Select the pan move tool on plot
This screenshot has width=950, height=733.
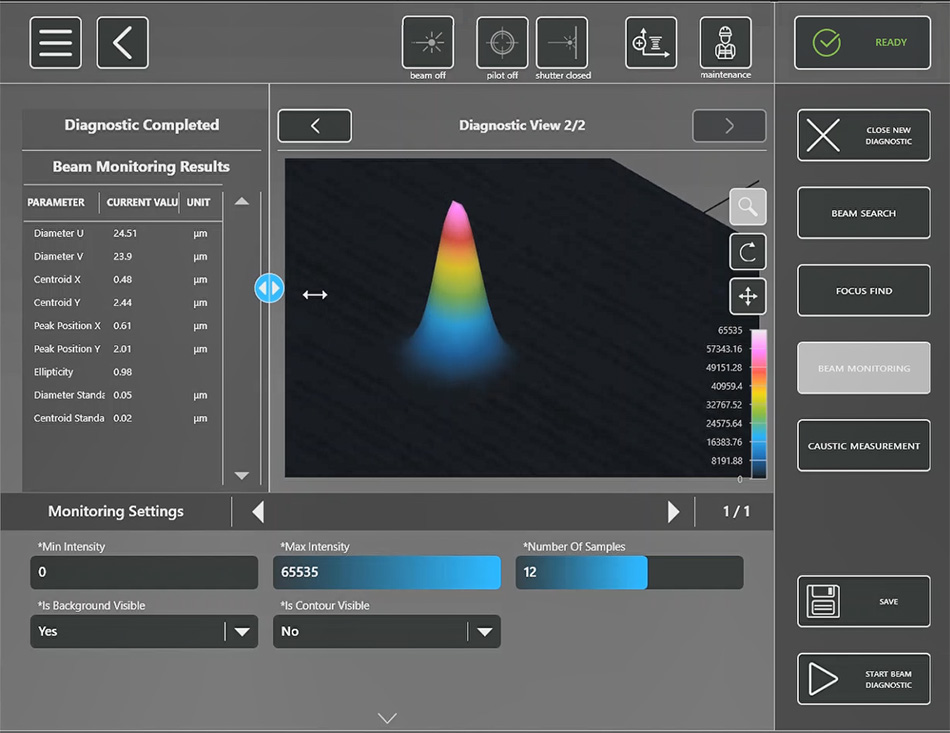(747, 296)
